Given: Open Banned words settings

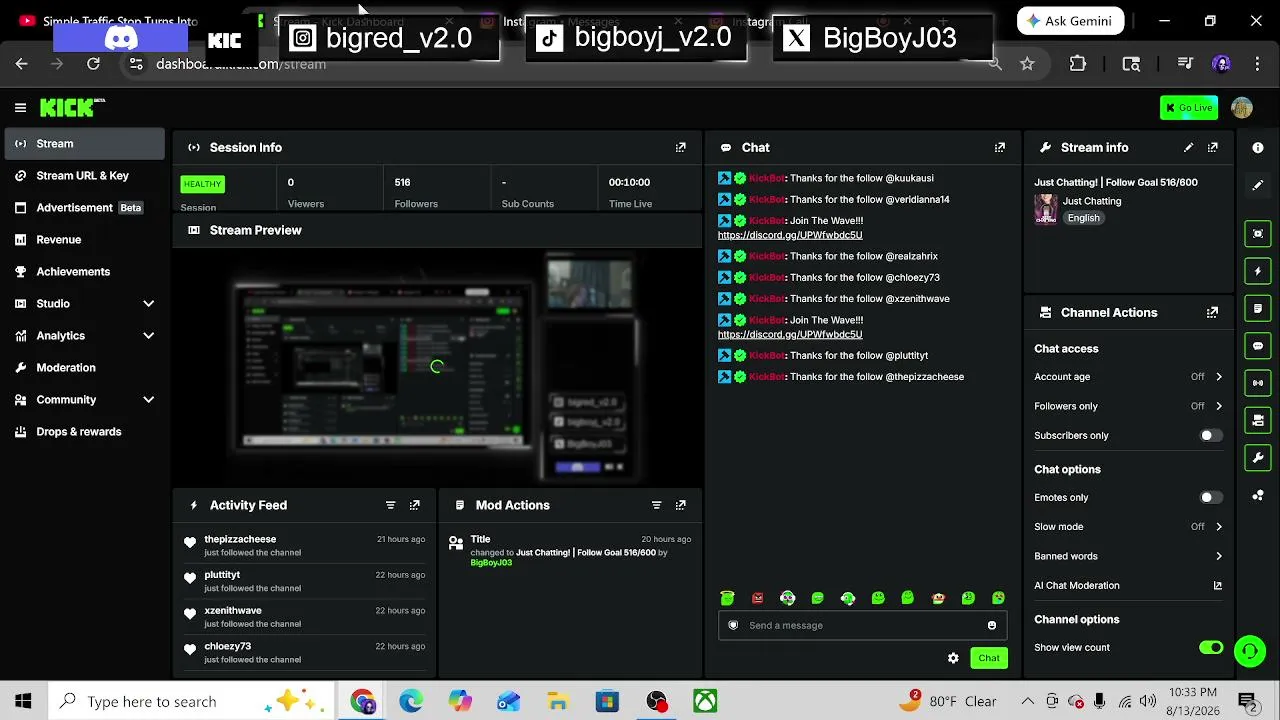Looking at the screenshot, I should point(1128,556).
